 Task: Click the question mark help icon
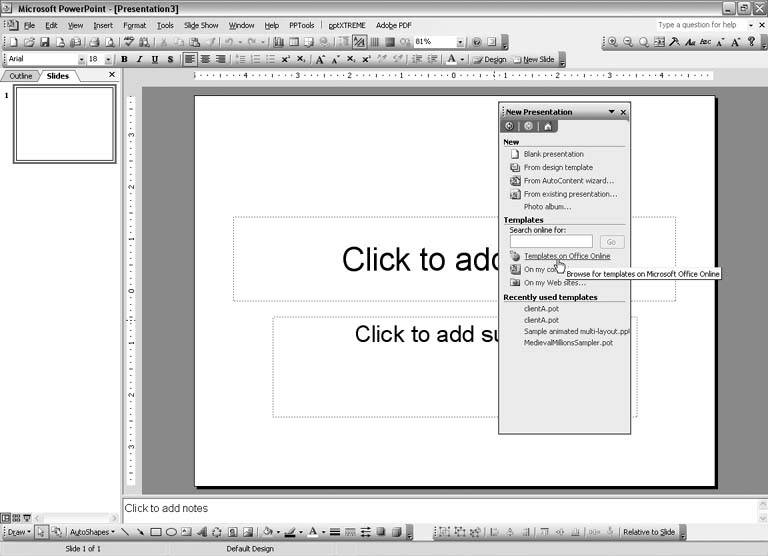751,42
